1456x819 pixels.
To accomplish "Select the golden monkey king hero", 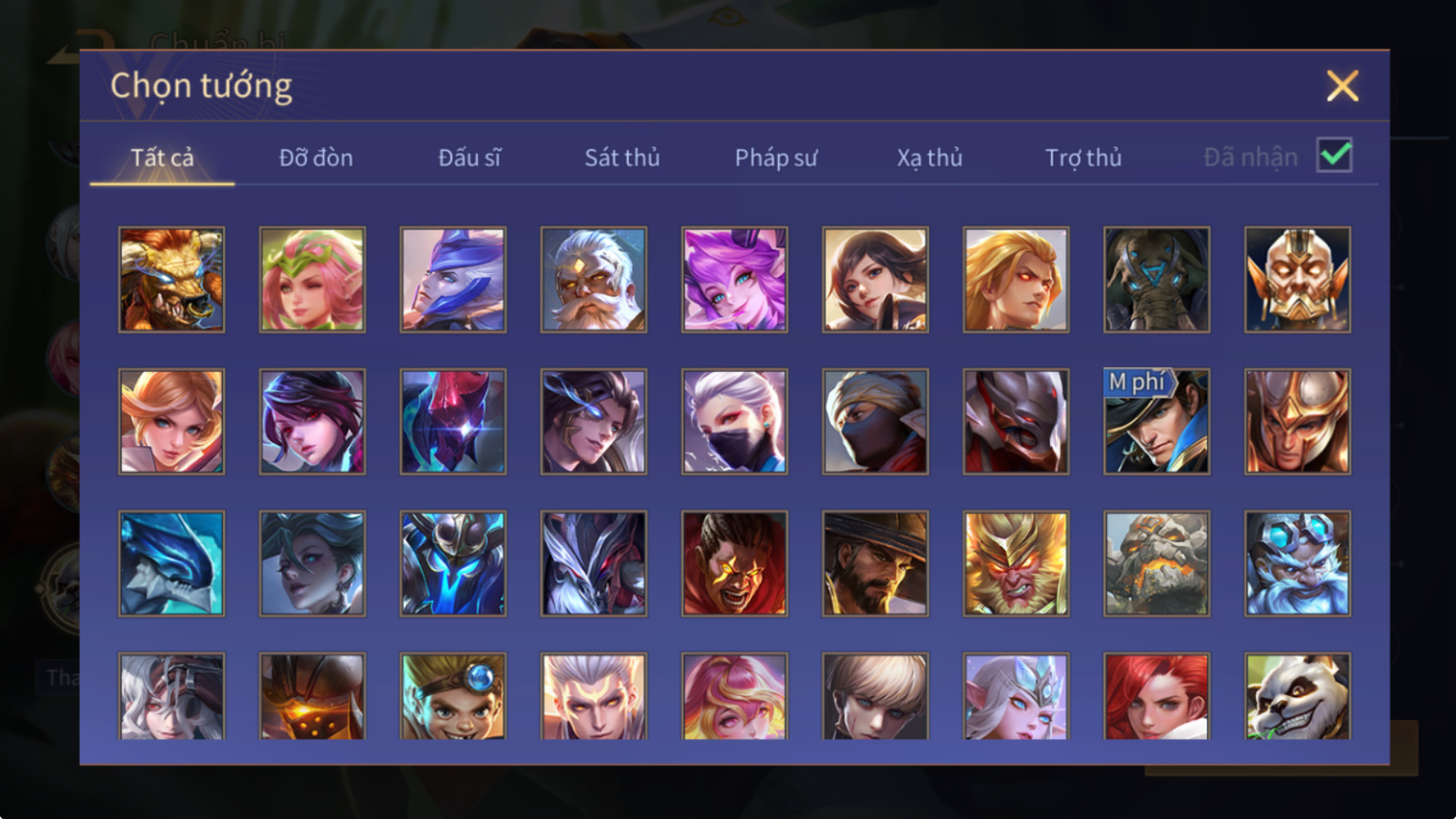I will [1016, 564].
